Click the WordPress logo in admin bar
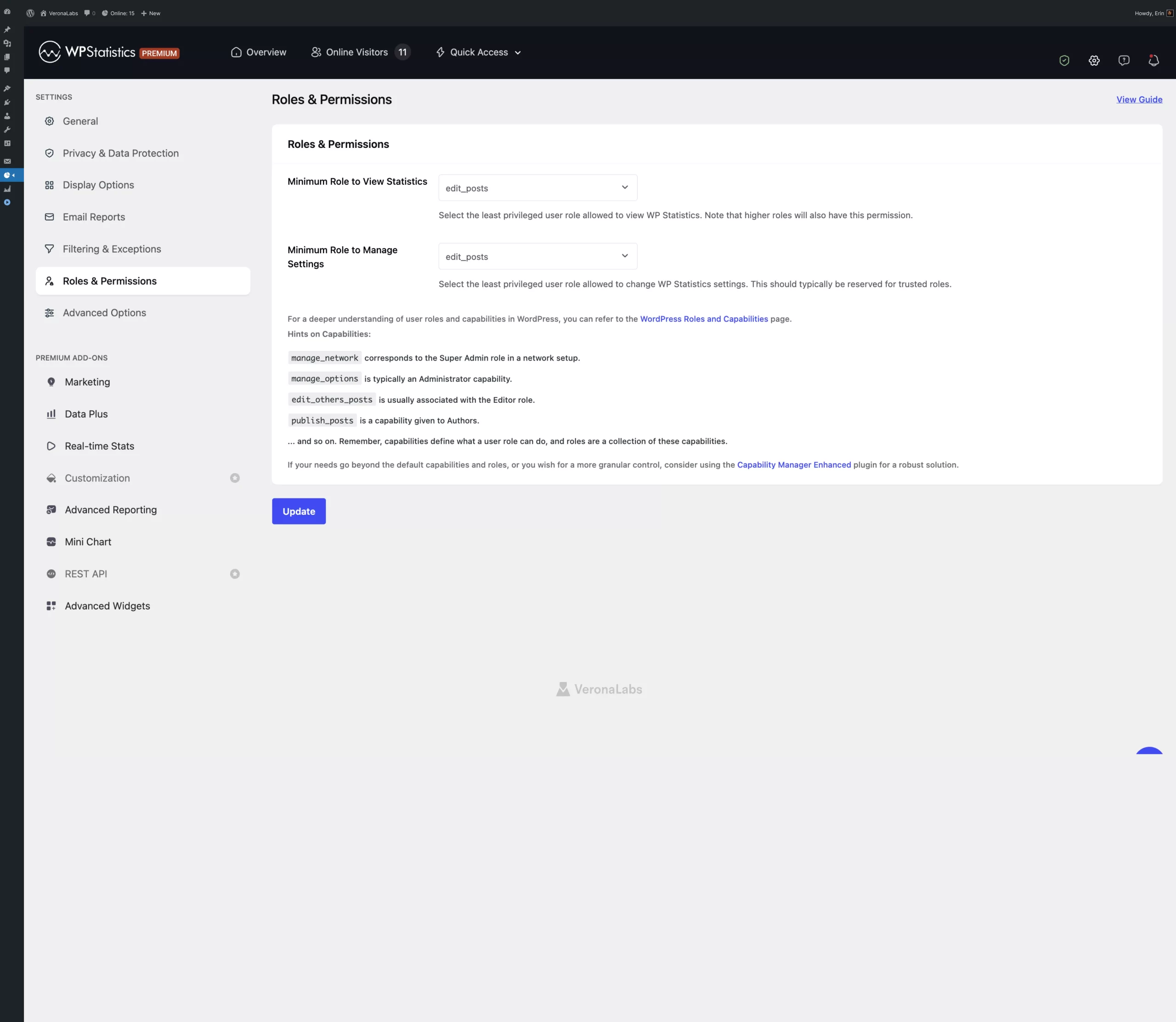The width and height of the screenshot is (1176, 1022). [x=30, y=13]
